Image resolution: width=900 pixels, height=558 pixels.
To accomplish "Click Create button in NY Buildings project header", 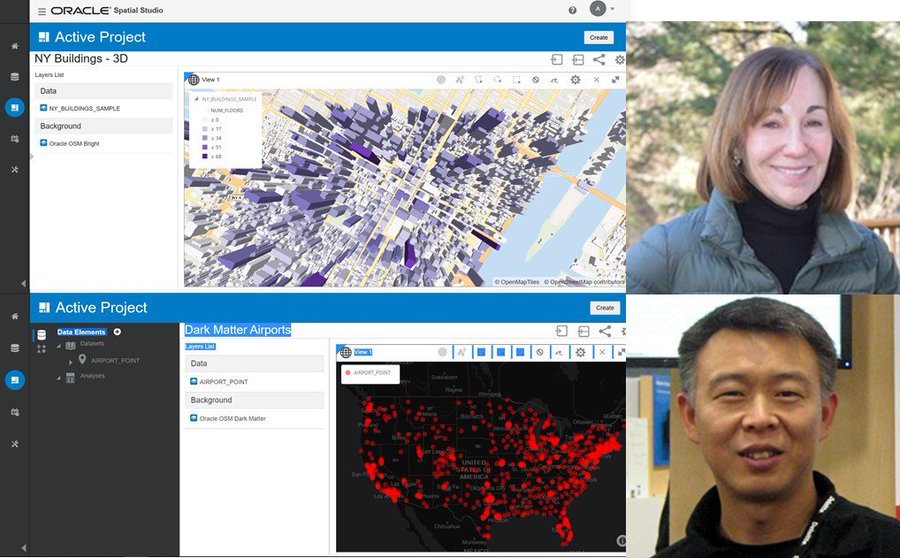I will (599, 37).
